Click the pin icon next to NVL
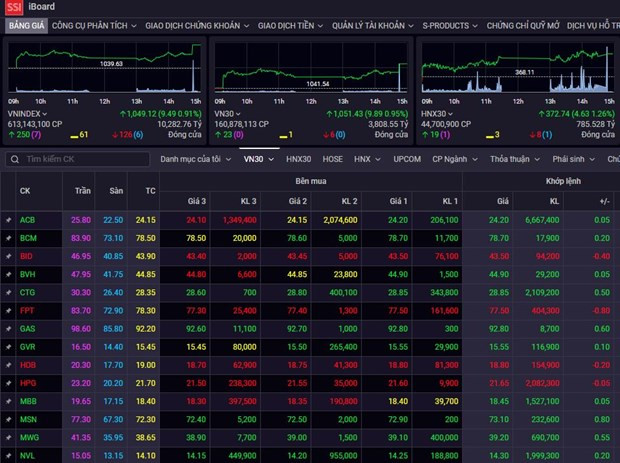Screen dimensions: 620x463 (9, 455)
